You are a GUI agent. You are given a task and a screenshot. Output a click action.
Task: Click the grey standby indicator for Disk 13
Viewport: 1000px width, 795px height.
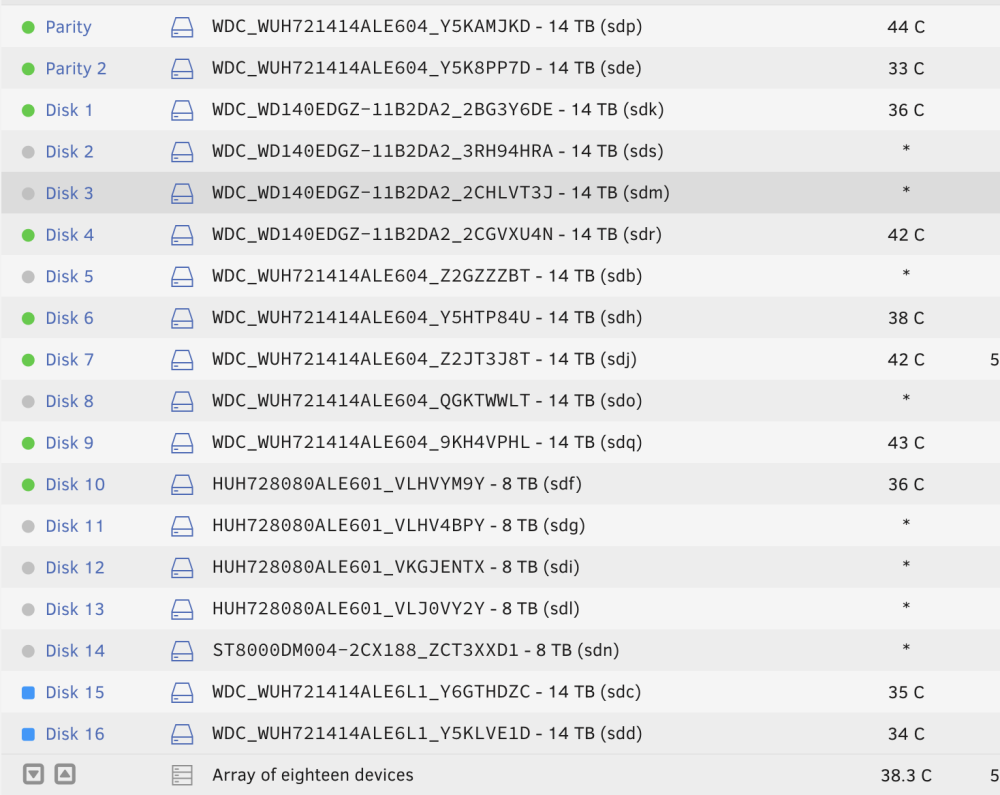pyautogui.click(x=28, y=609)
